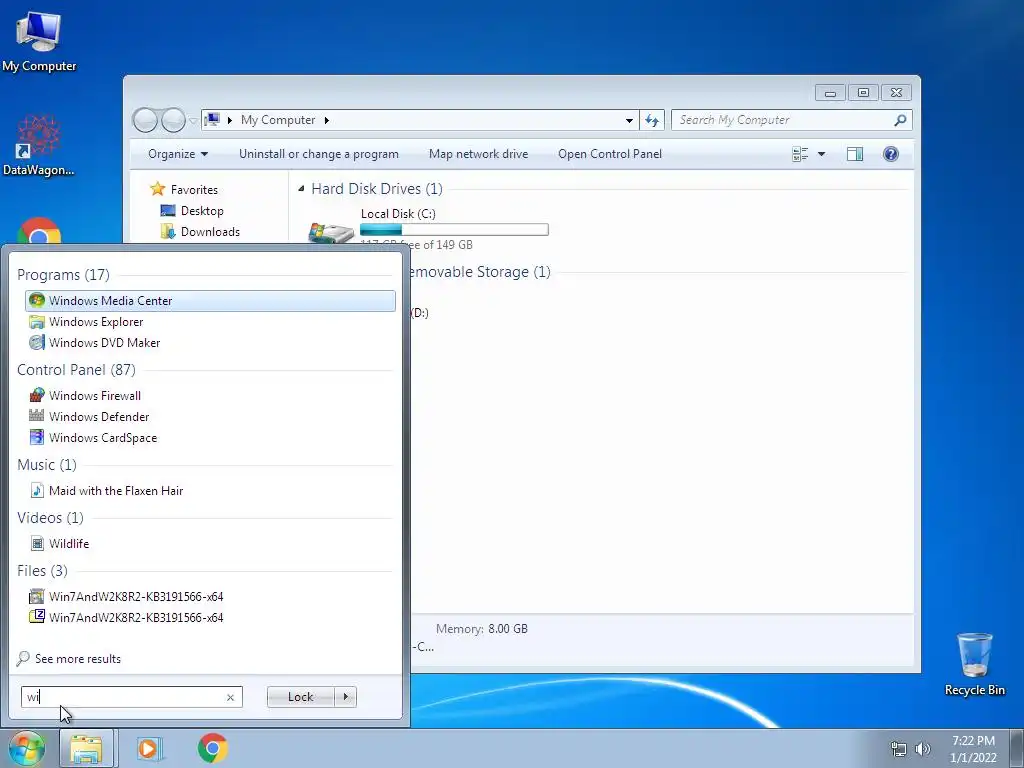Select Local Disk (C:) drive
The height and width of the screenshot is (768, 1024).
427,230
